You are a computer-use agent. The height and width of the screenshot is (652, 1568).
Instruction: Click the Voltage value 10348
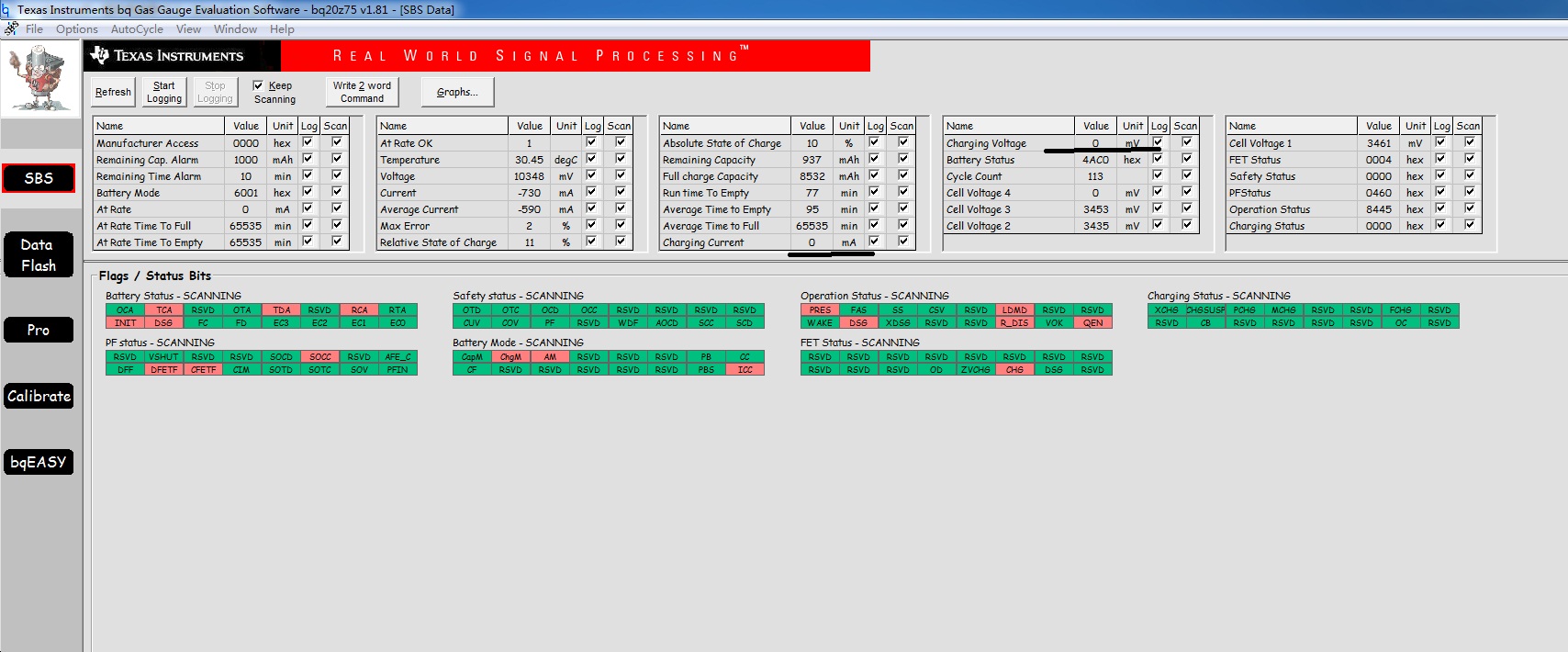(529, 176)
